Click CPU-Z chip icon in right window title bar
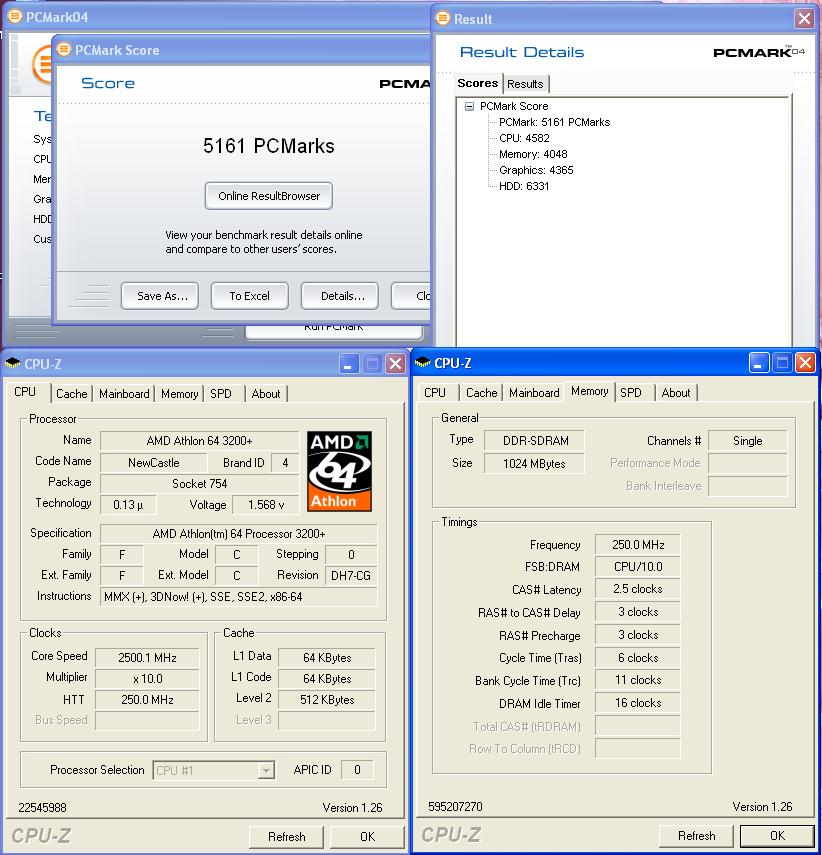The height and width of the screenshot is (855, 822). point(423,362)
